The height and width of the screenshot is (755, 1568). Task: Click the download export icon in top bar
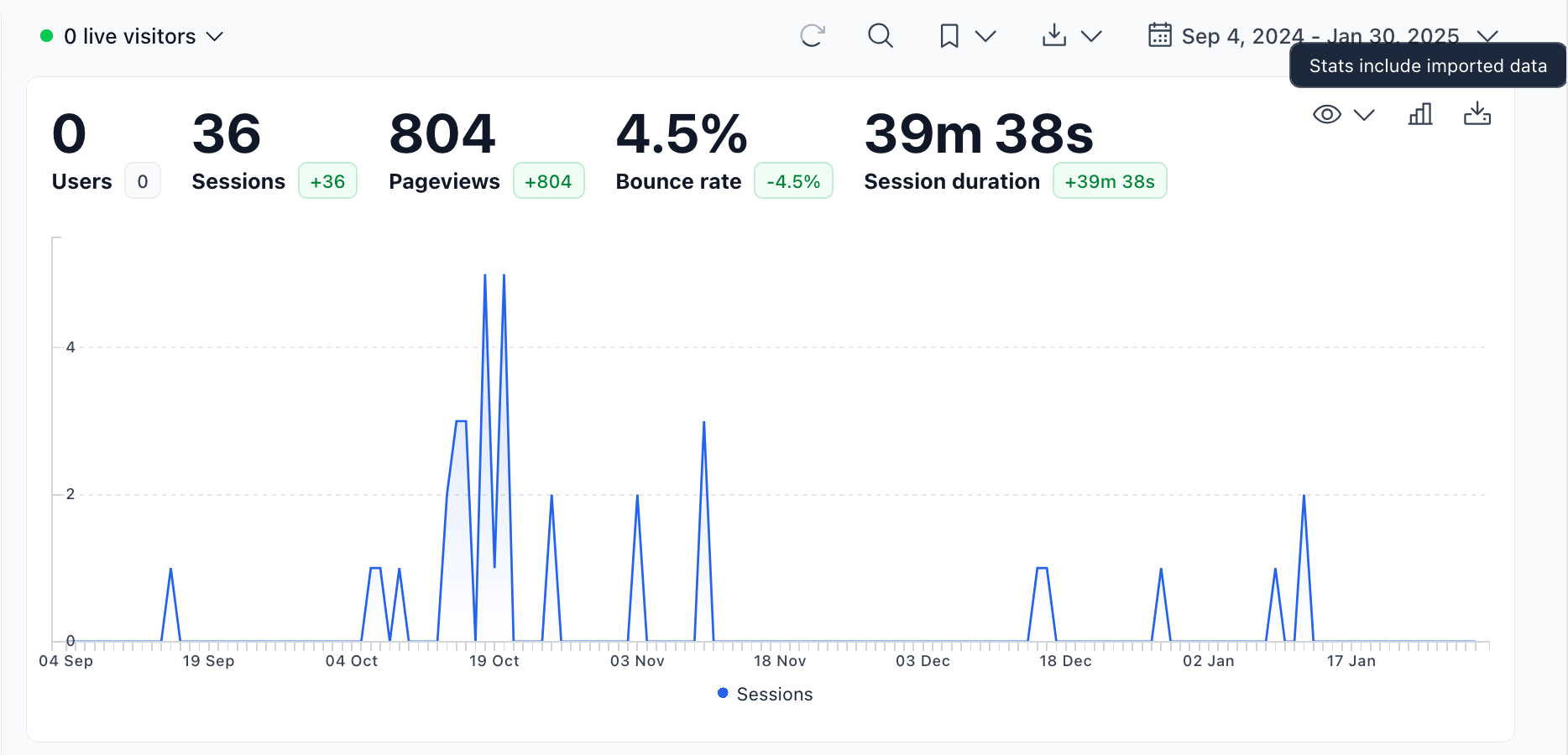pos(1053,35)
